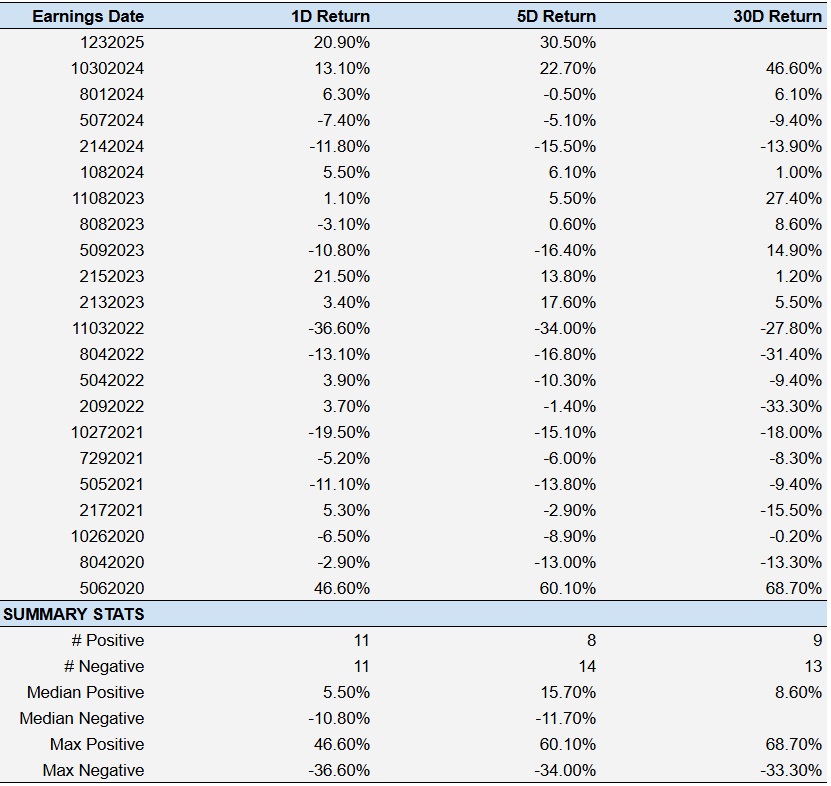831x786 pixels.
Task: Click the 6.30% 1D return cell
Action: (346, 94)
